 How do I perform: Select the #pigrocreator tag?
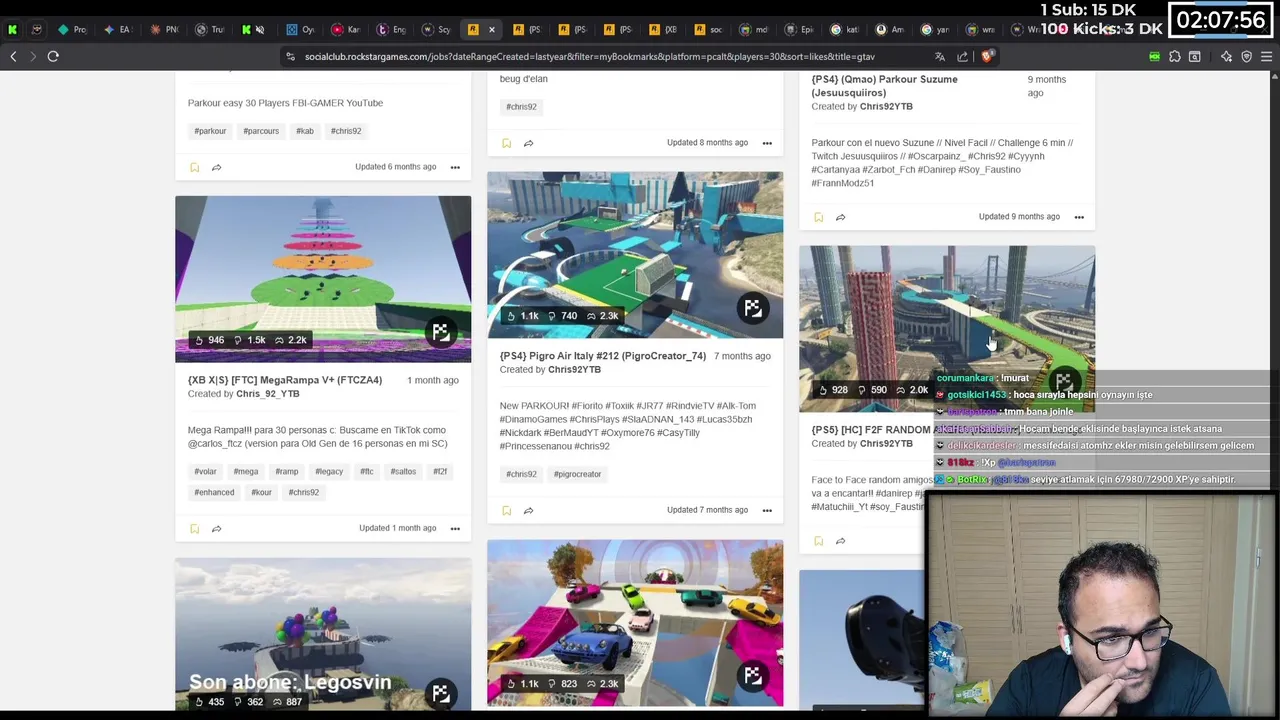[577, 474]
